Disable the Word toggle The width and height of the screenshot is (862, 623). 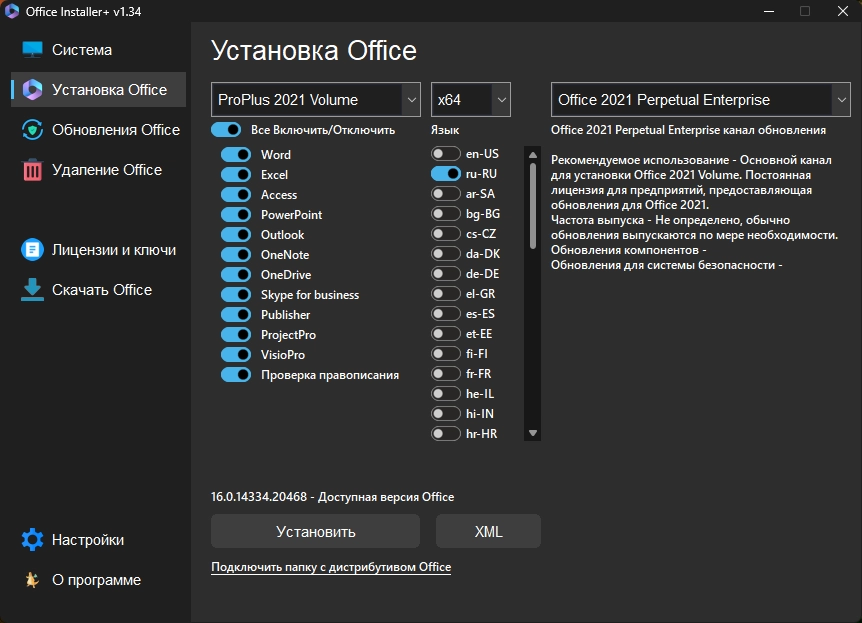236,155
